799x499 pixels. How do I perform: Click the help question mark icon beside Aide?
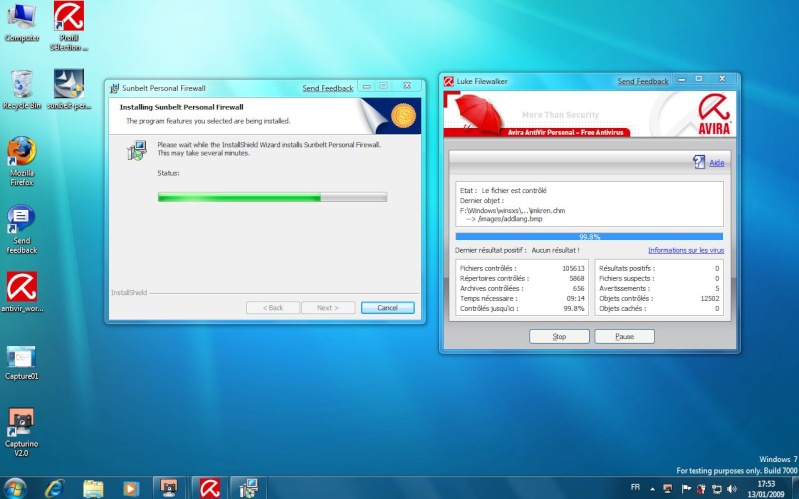699,162
